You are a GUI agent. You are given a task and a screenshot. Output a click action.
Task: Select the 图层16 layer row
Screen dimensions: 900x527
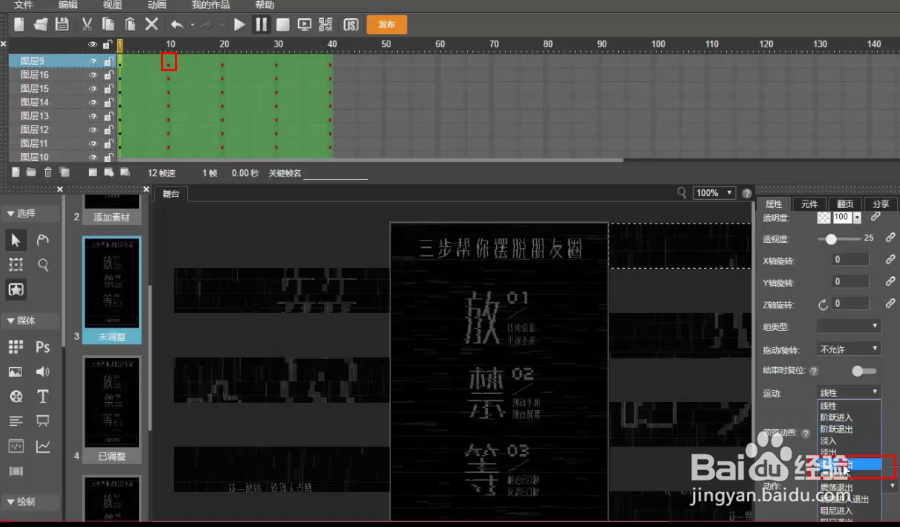[x=62, y=75]
